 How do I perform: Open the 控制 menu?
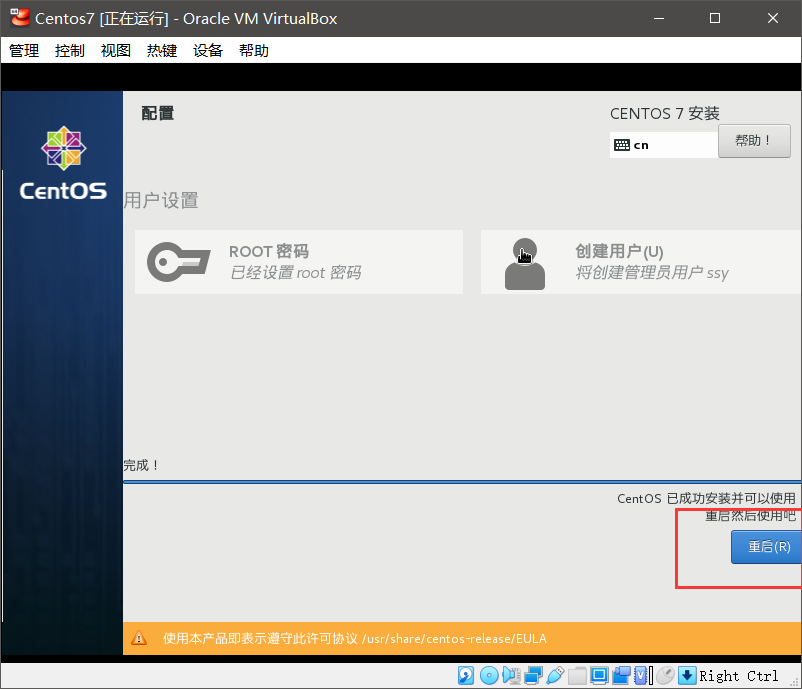(70, 50)
